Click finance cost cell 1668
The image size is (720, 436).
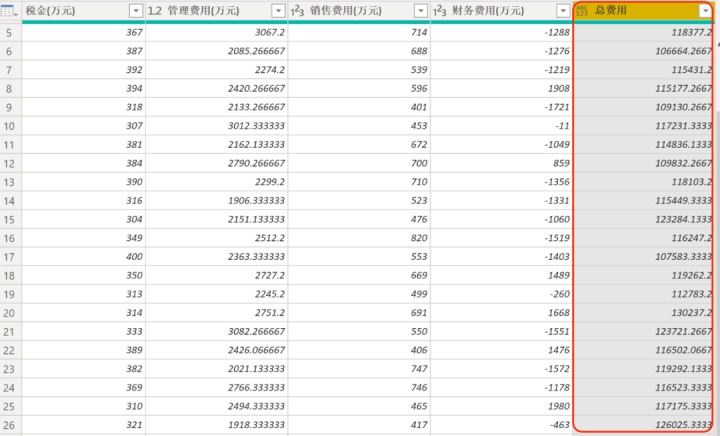point(501,313)
